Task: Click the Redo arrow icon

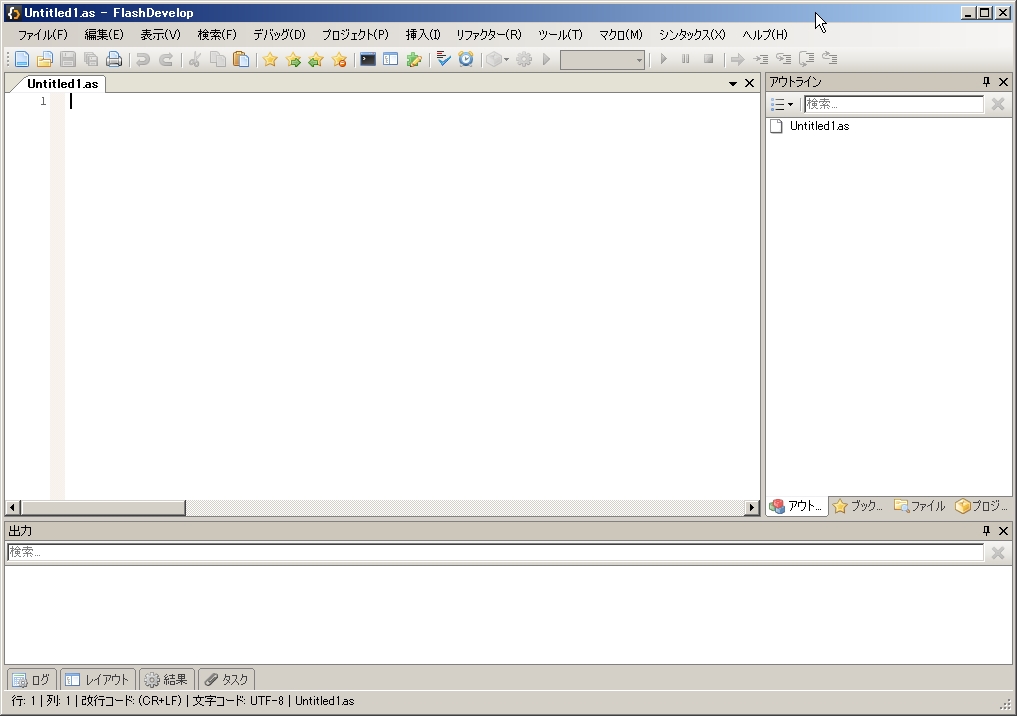Action: tap(166, 60)
